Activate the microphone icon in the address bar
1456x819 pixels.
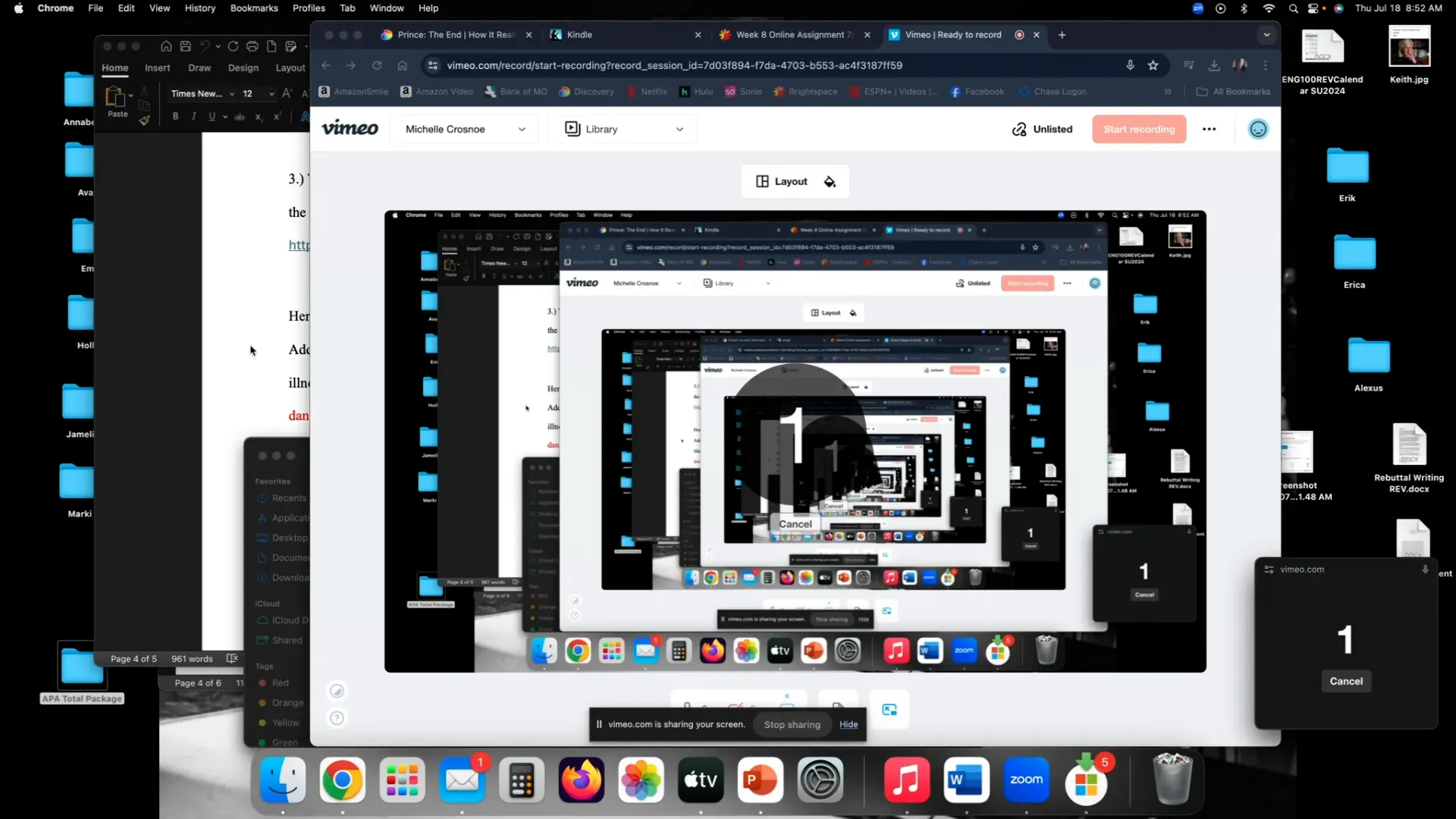tap(1131, 65)
